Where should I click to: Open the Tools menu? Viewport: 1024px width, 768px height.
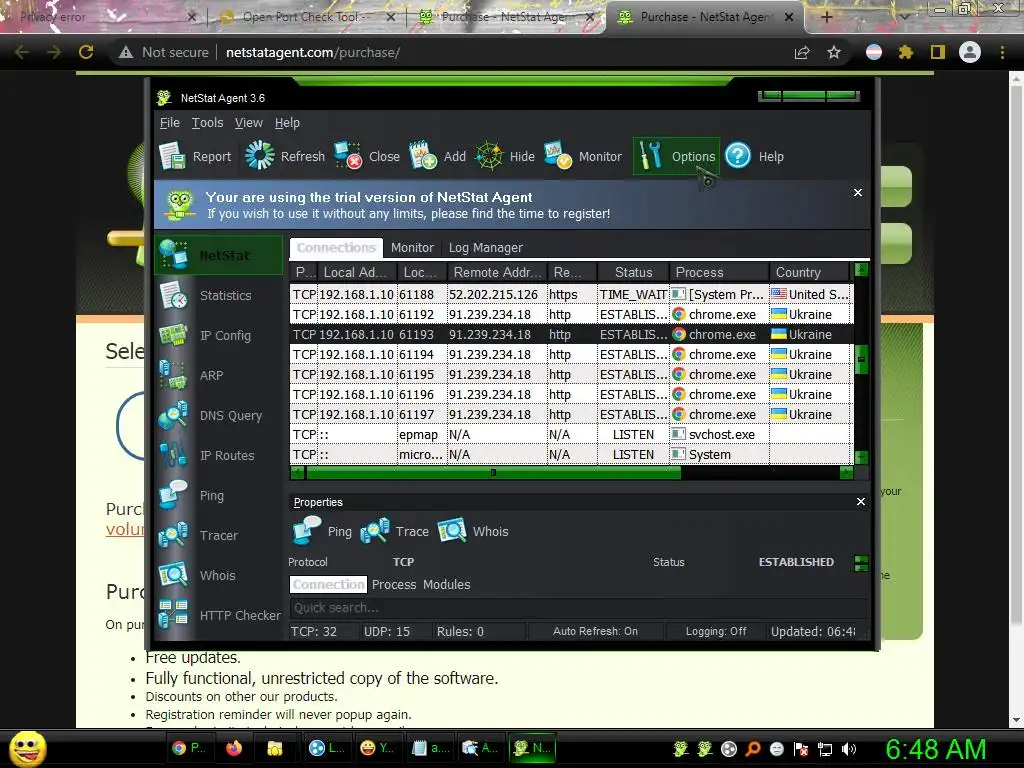207,123
